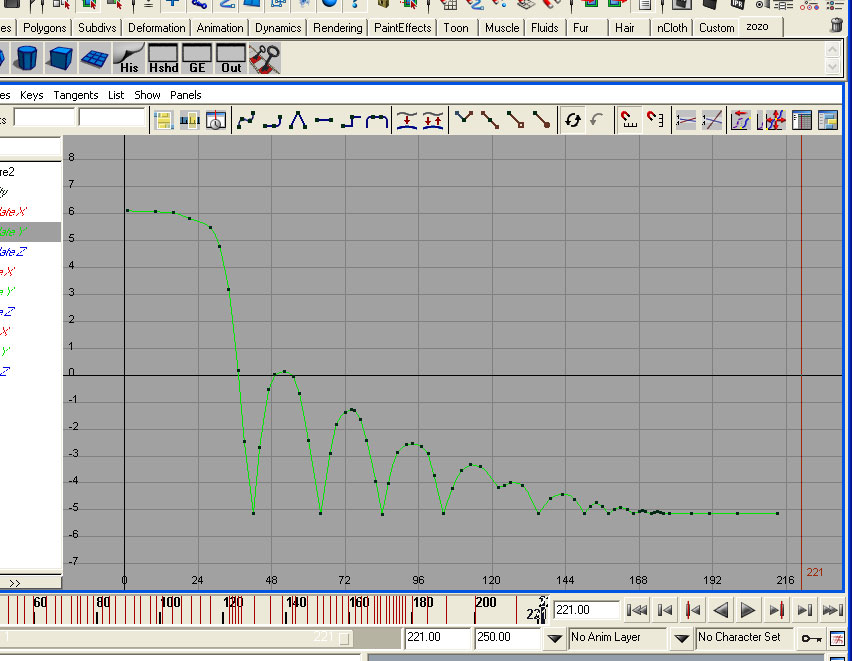Image resolution: width=852 pixels, height=661 pixels.
Task: Open the Keys menu
Action: click(32, 95)
